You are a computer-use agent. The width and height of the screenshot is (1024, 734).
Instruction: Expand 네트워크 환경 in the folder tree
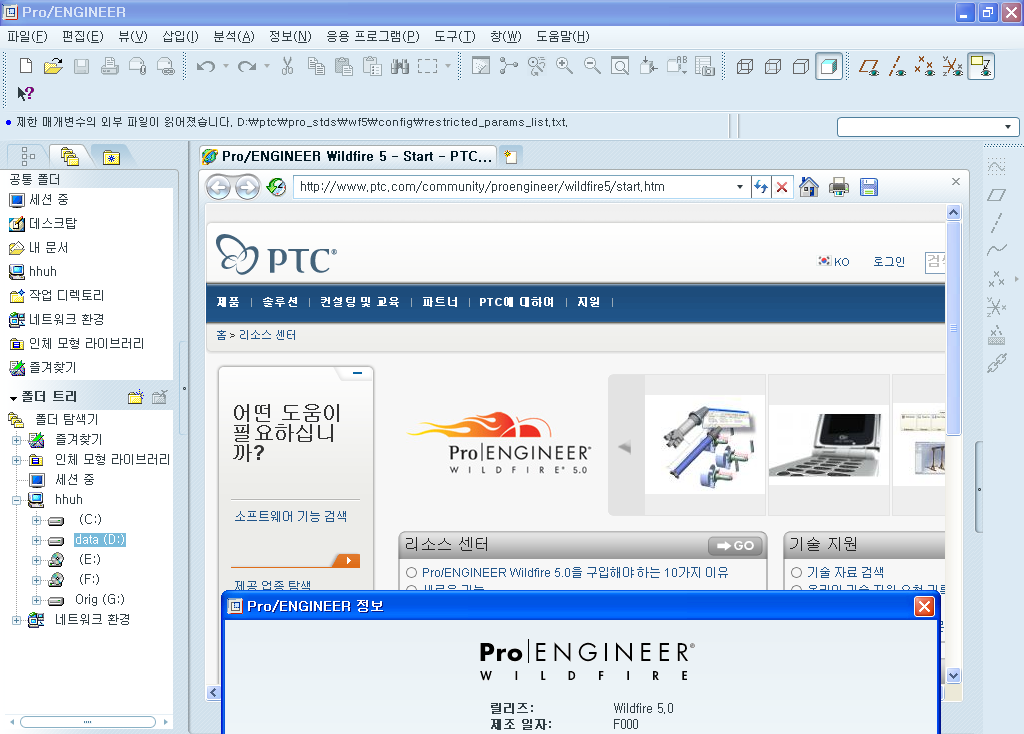point(16,620)
